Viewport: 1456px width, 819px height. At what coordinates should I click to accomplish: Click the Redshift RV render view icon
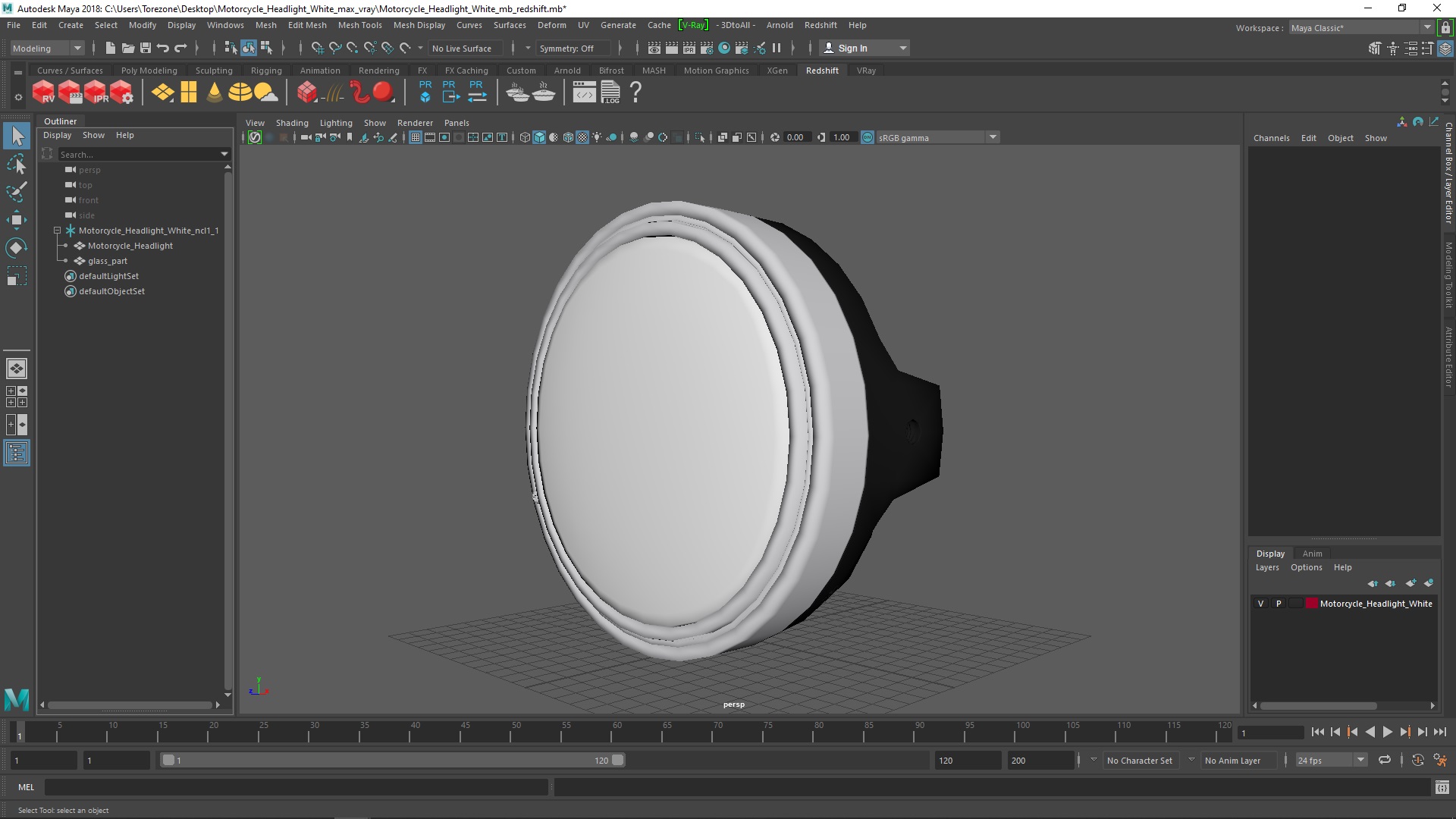click(x=43, y=93)
